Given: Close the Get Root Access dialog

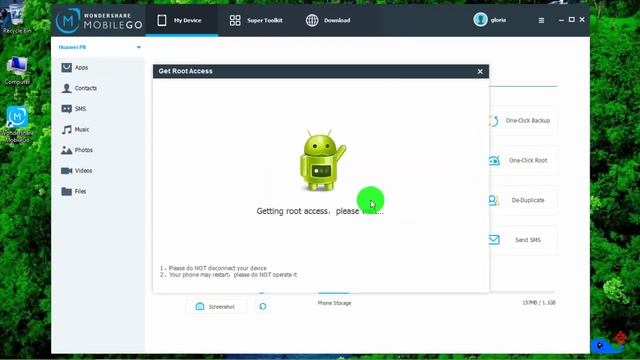Looking at the screenshot, I should coord(480,71).
